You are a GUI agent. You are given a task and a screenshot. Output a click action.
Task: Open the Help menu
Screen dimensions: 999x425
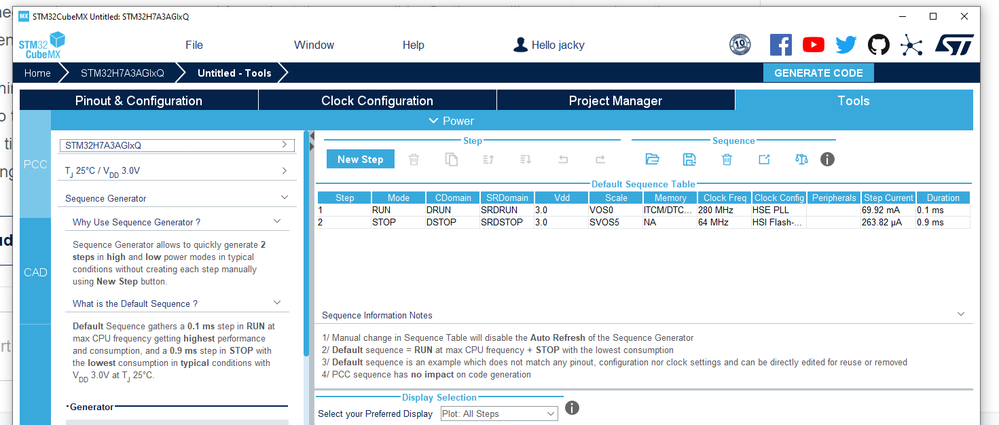click(413, 45)
